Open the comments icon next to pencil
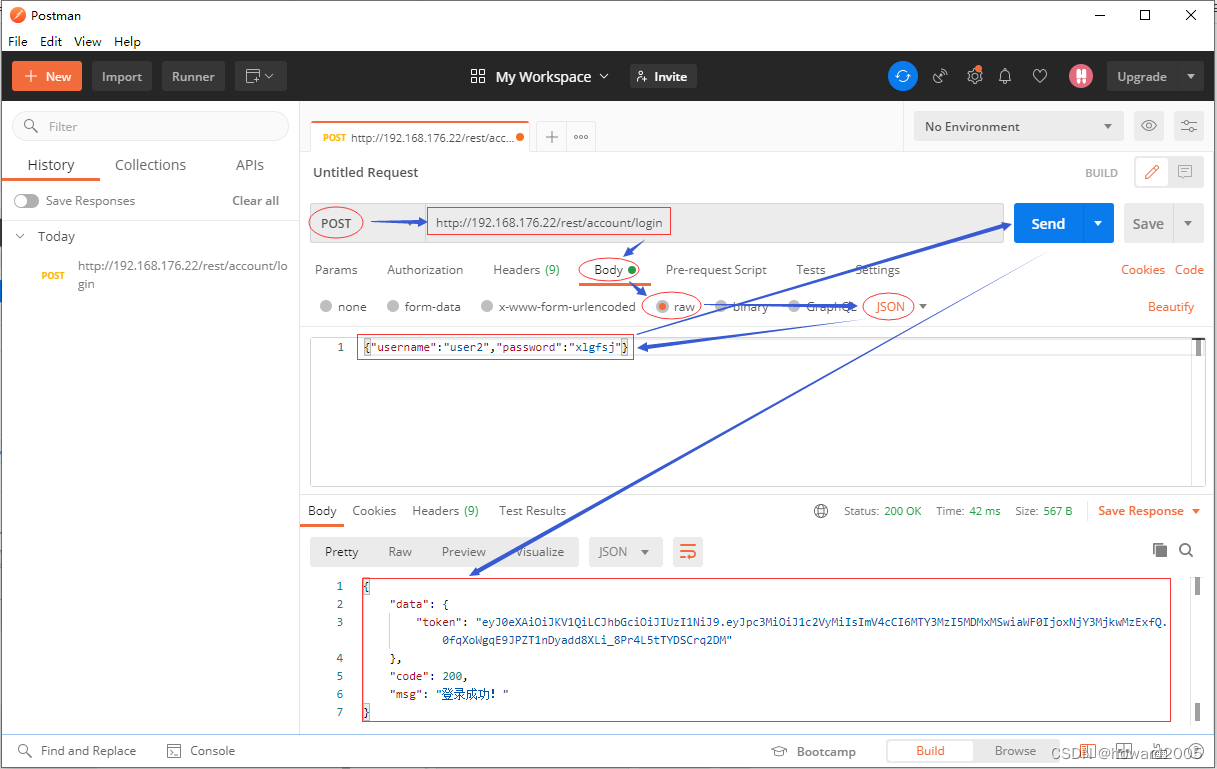Image resolution: width=1217 pixels, height=769 pixels. tap(1185, 172)
